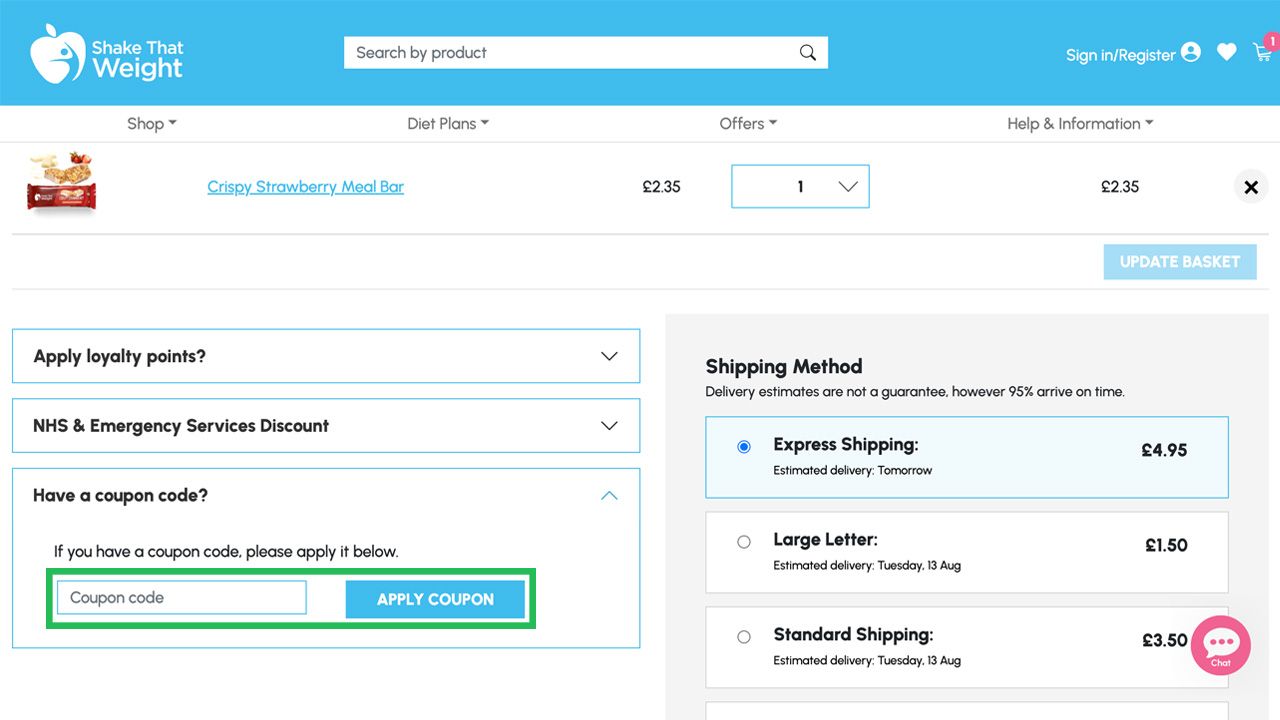This screenshot has height=720, width=1280.
Task: Expand NHS & Emergency Services Discount
Action: click(326, 426)
